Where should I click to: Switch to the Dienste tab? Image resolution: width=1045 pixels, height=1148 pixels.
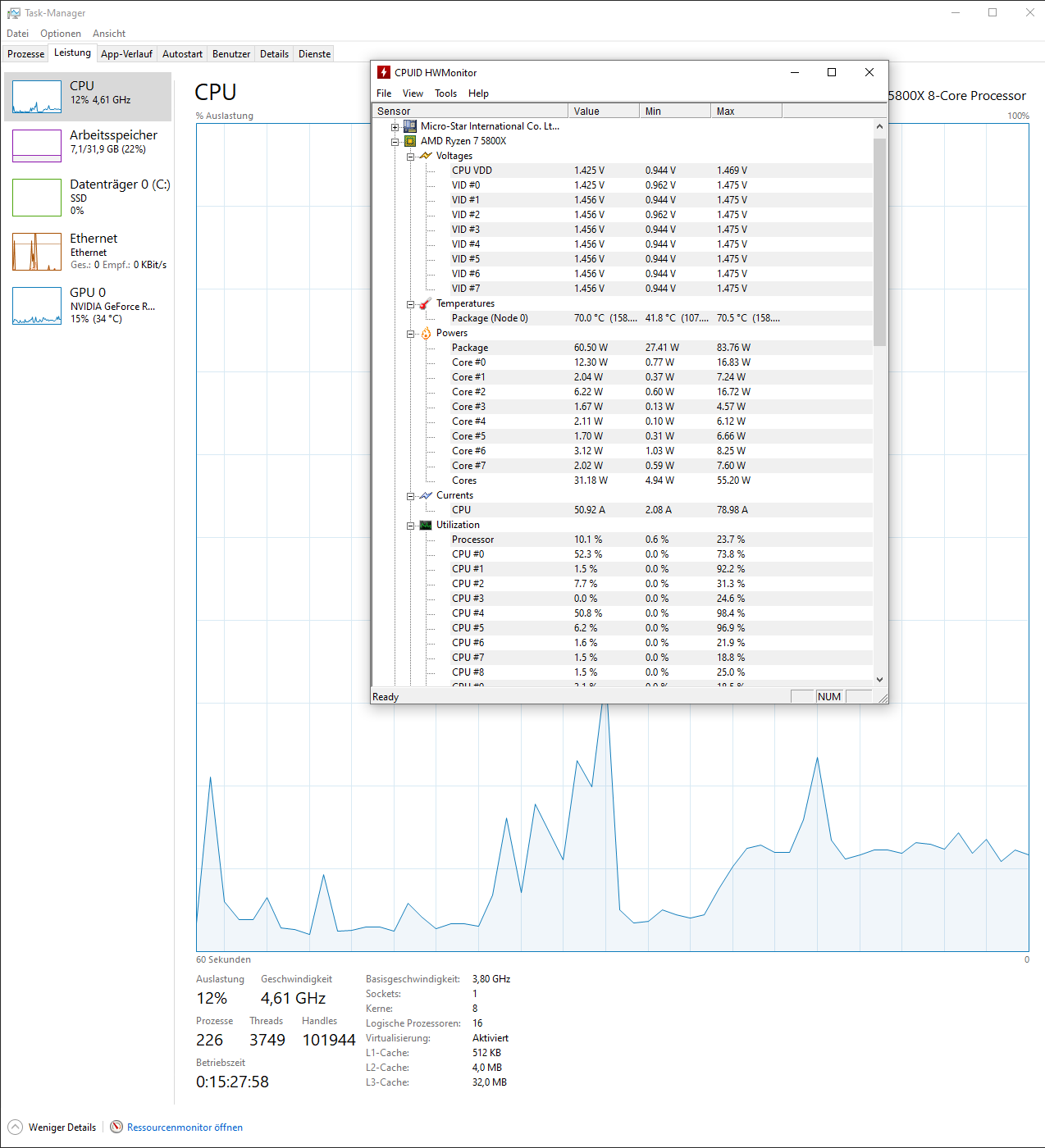click(x=314, y=54)
